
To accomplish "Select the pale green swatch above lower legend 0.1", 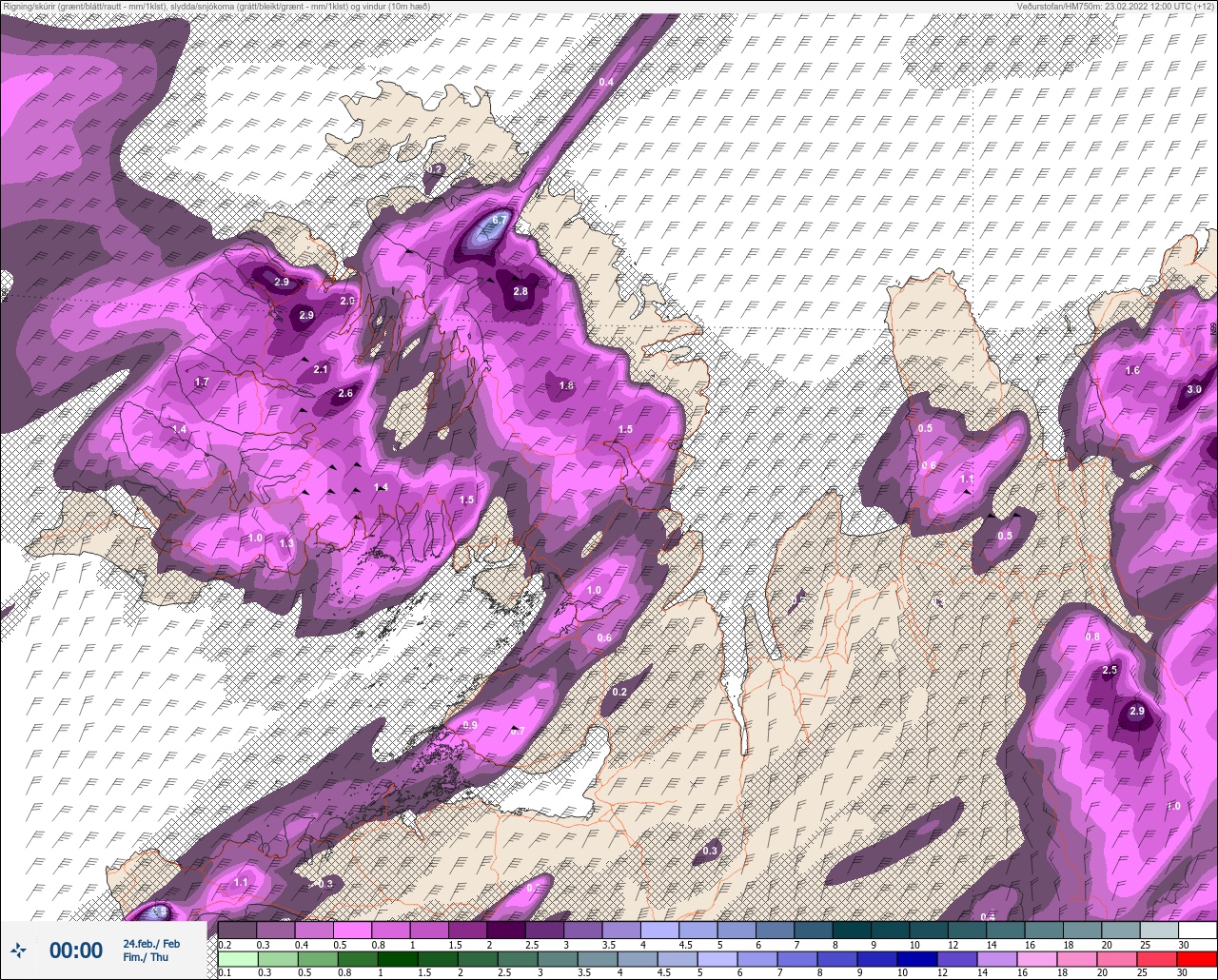I will click(237, 959).
